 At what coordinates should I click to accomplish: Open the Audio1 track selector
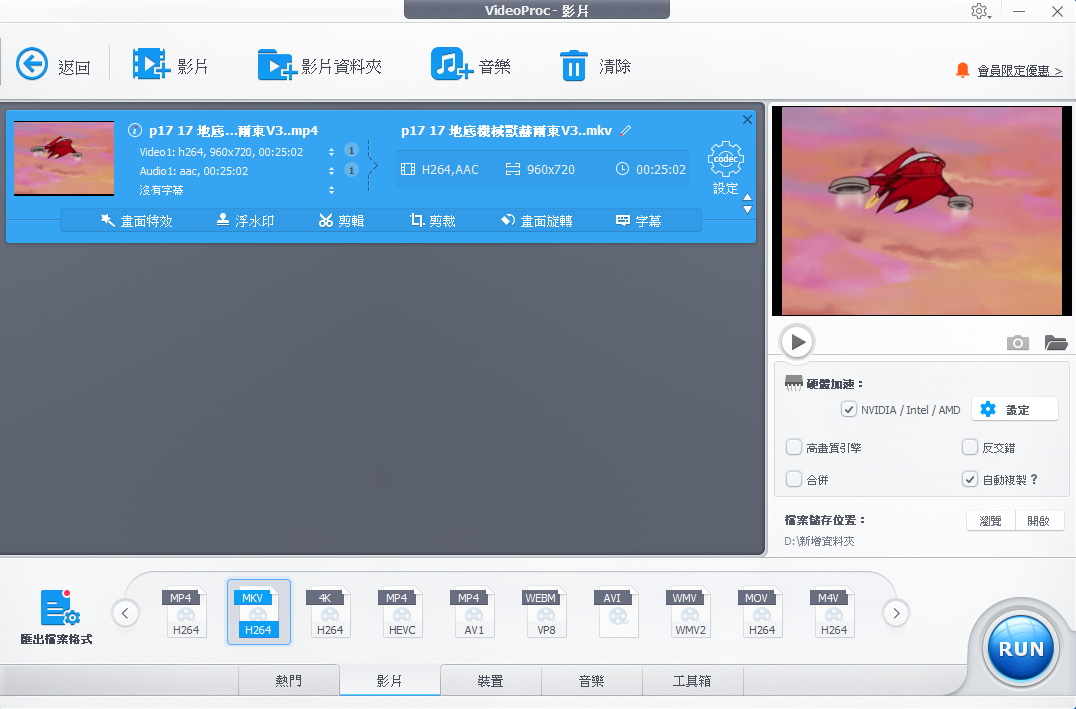(331, 170)
